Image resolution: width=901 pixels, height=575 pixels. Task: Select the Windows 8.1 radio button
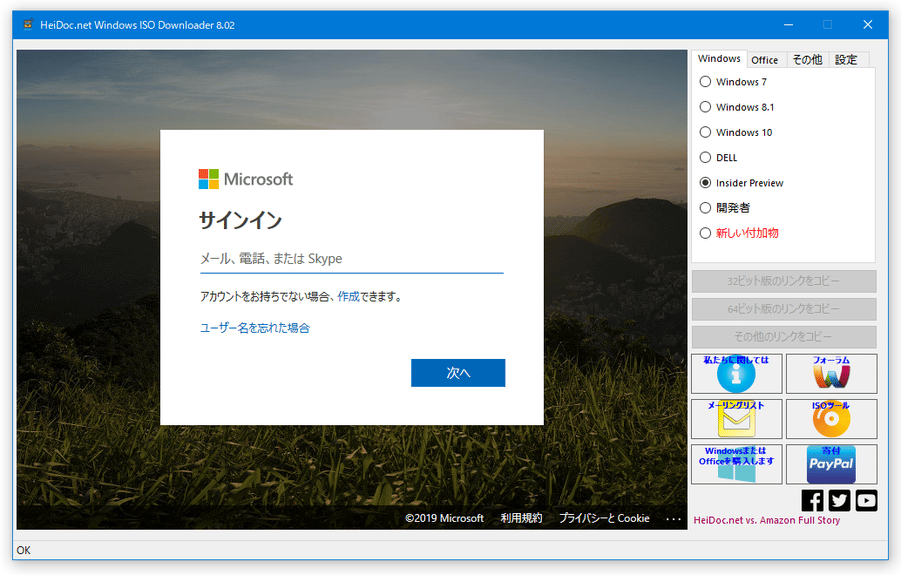705,107
